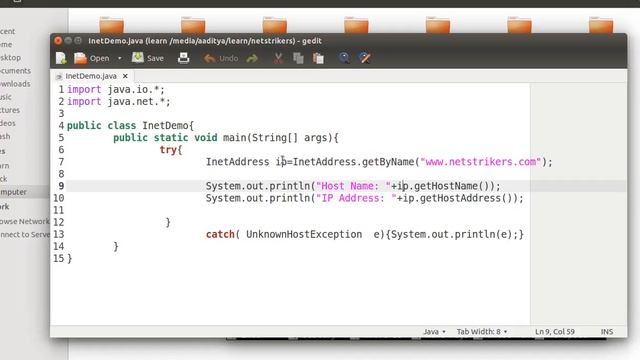
Task: Open the Tab Width: 8 dropdown
Action: [482, 331]
